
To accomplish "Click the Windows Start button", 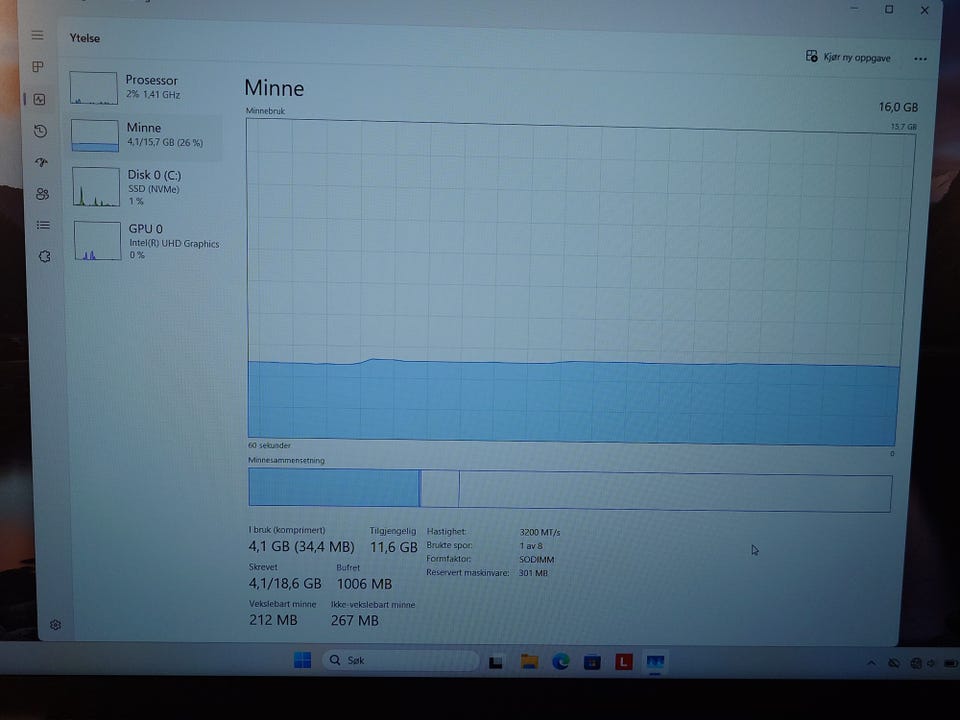I will pos(302,660).
